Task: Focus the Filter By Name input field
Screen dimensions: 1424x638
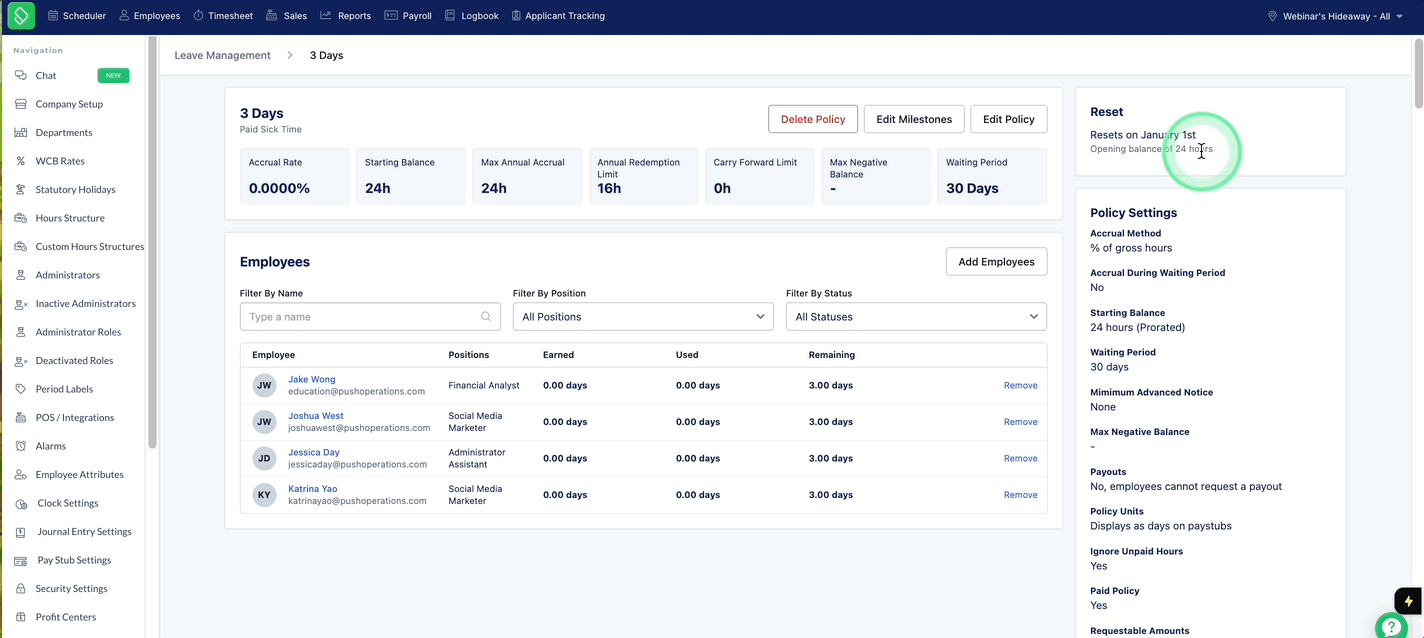Action: coord(370,317)
